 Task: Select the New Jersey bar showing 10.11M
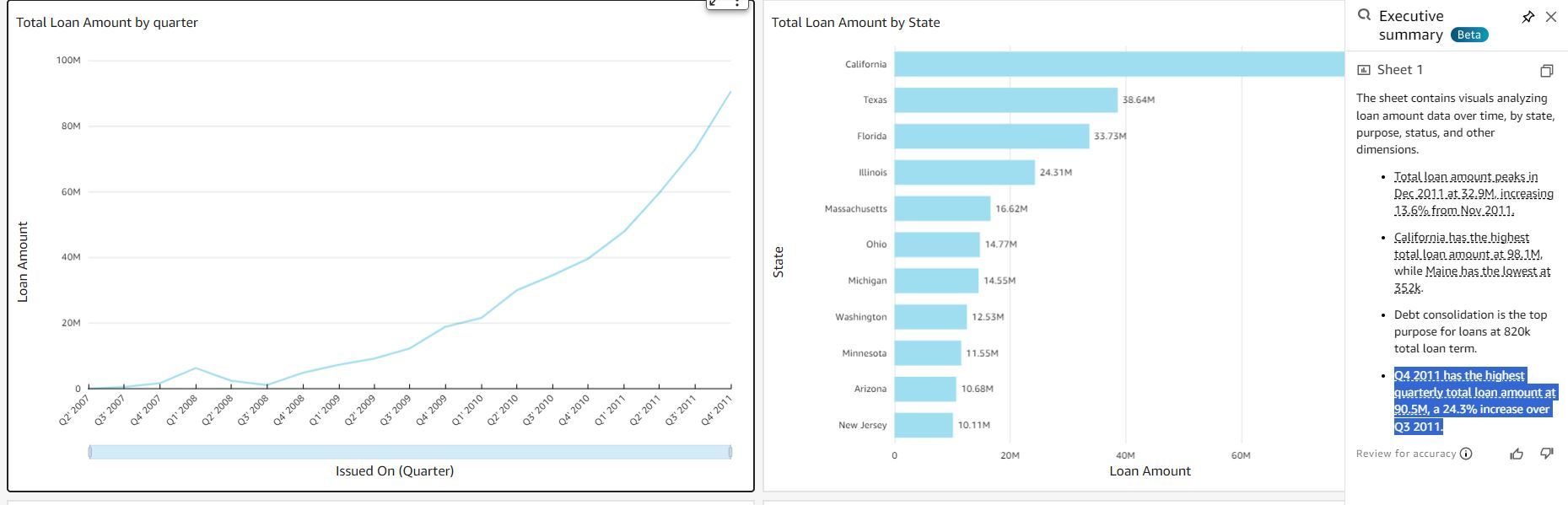pos(924,425)
